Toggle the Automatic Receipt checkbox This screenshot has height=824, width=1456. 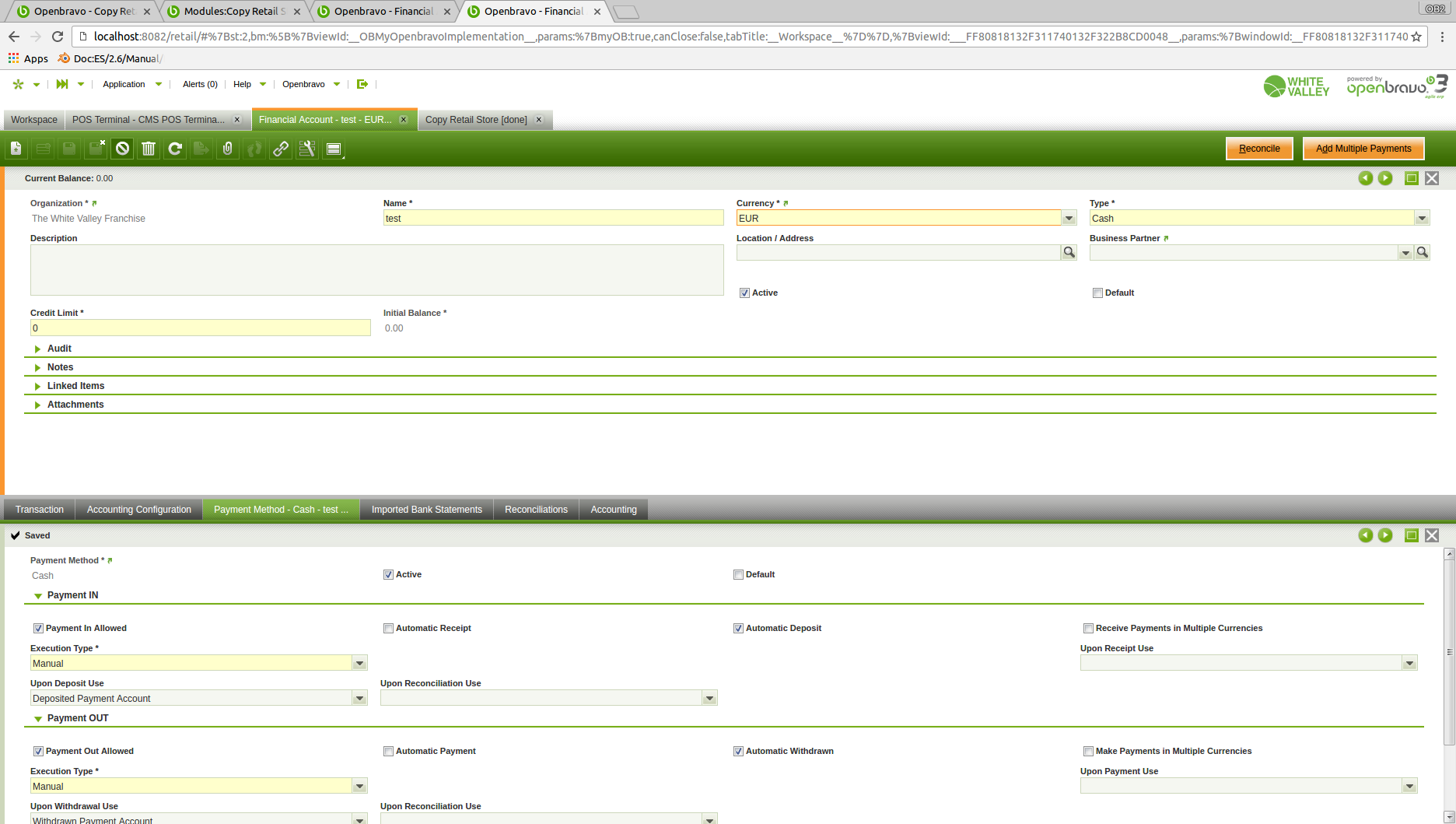[x=388, y=629]
